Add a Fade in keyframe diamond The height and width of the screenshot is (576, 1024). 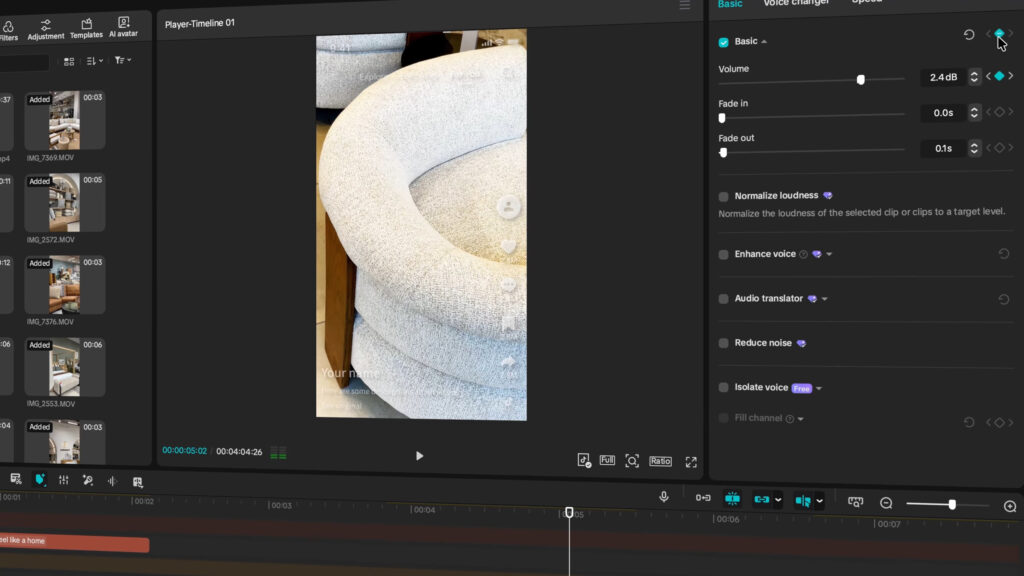tap(999, 112)
